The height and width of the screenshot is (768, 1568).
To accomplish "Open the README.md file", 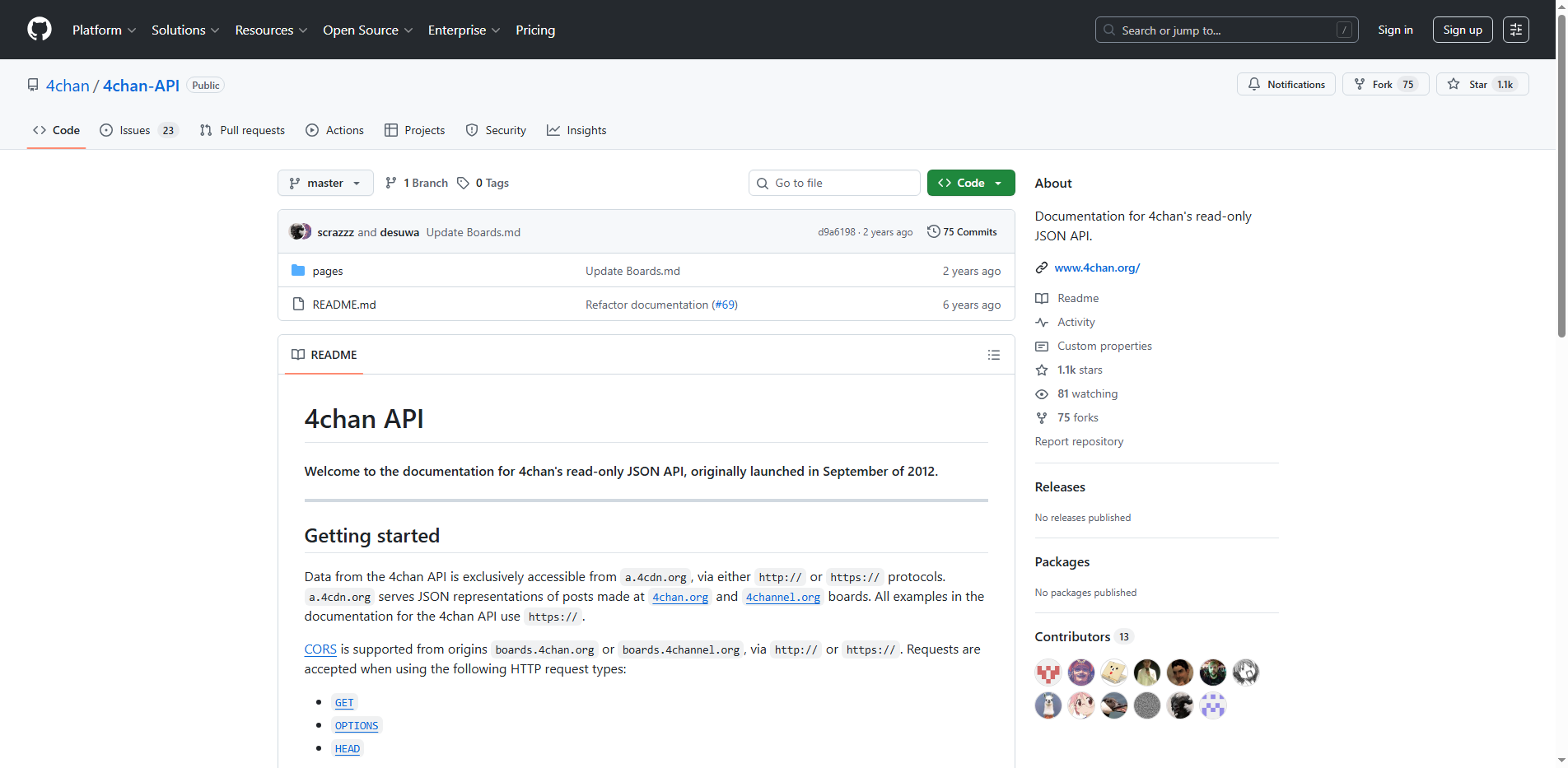I will click(344, 305).
